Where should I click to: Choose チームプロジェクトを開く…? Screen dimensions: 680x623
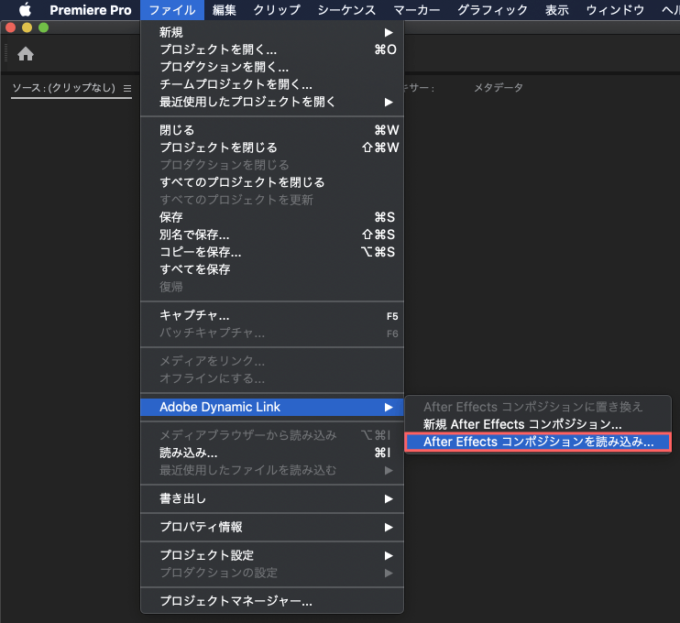272,84
